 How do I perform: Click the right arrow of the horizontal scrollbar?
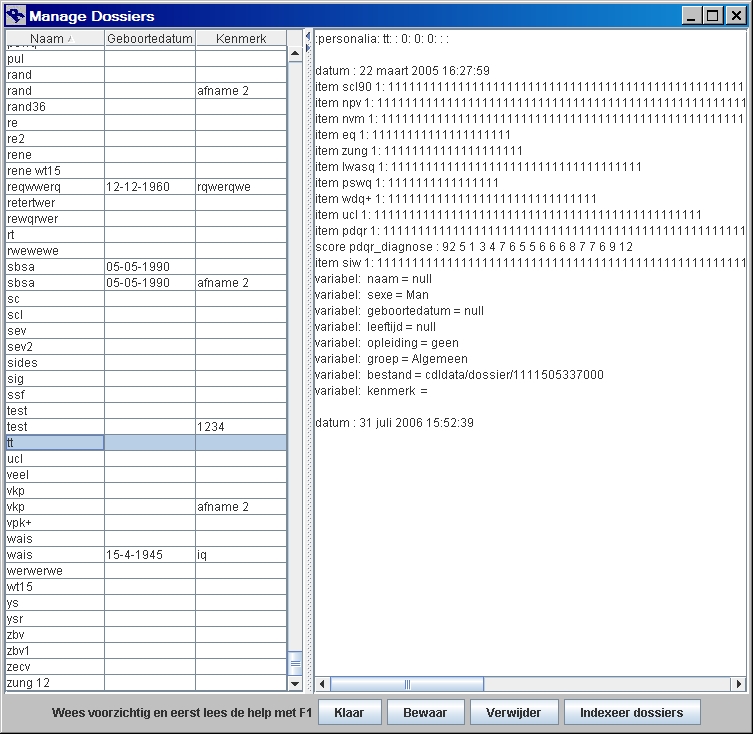coord(739,684)
